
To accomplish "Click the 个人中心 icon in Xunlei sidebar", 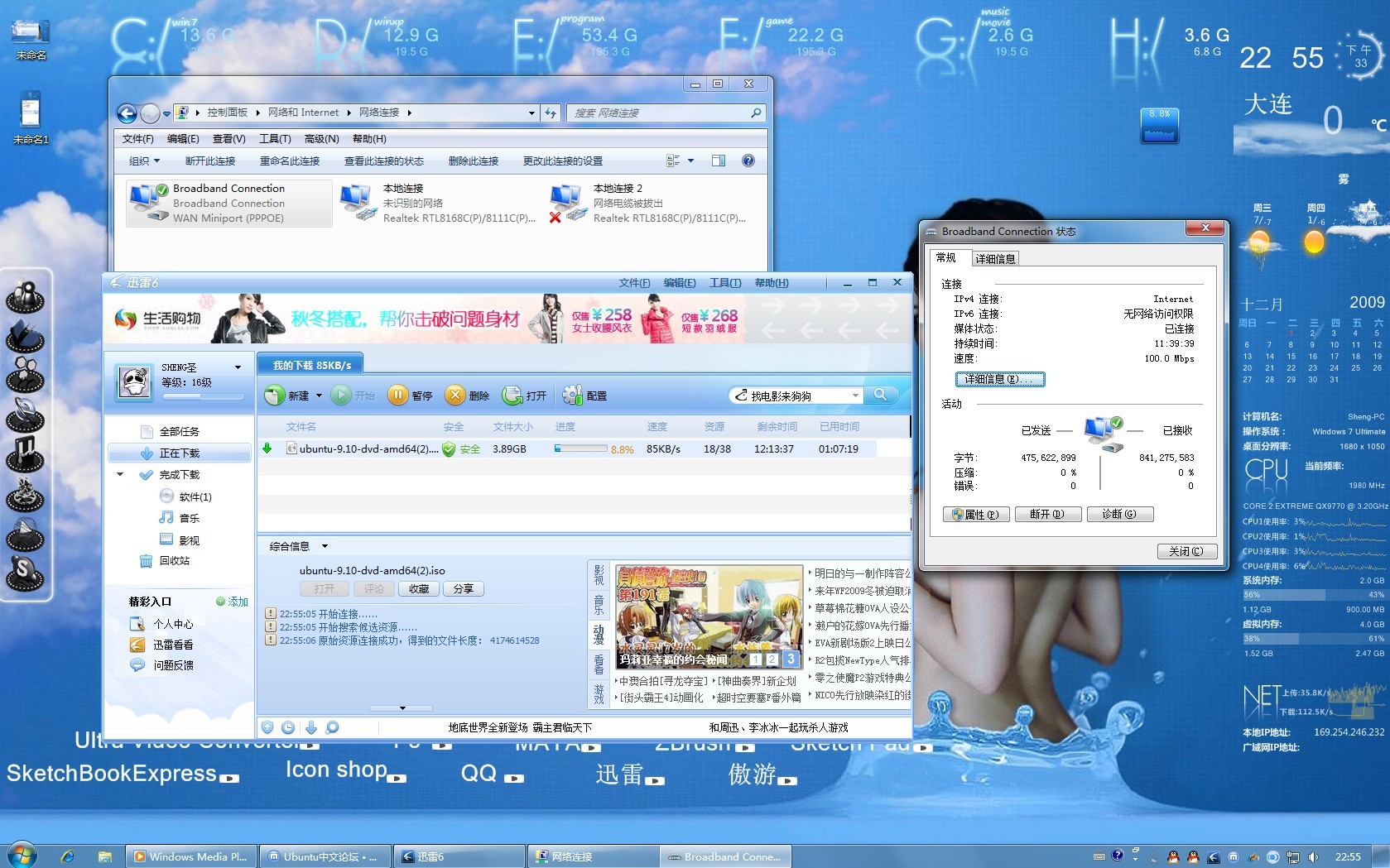I will 137,624.
